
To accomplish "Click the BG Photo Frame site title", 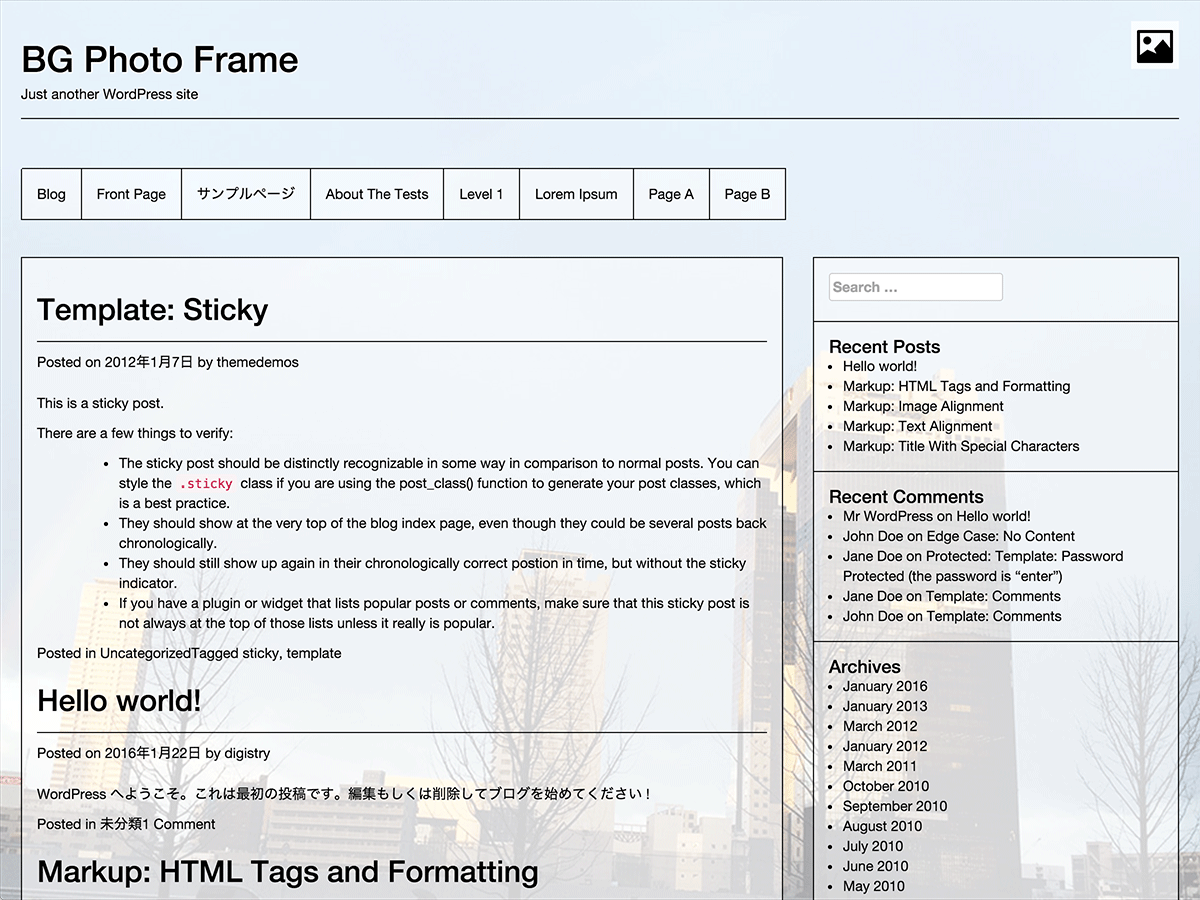I will (x=159, y=60).
